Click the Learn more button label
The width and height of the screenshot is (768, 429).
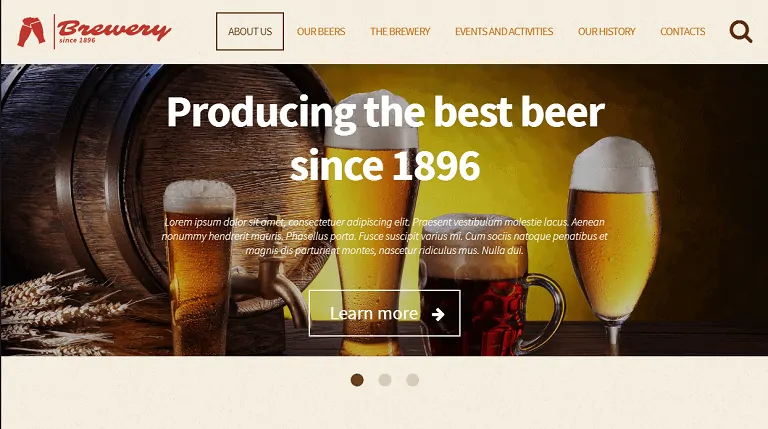coord(374,313)
